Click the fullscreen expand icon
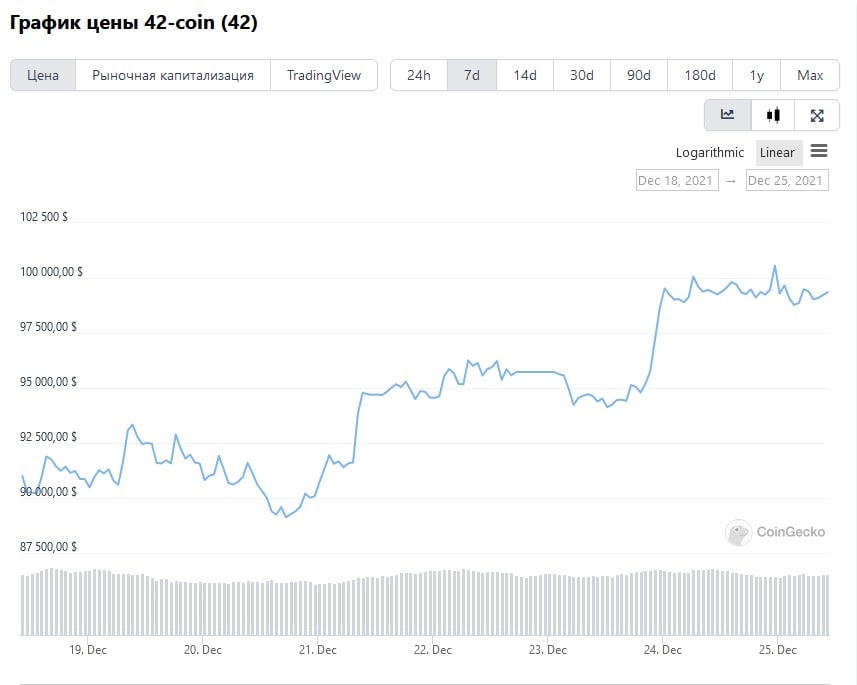Screen dimensions: 857x685 [817, 115]
